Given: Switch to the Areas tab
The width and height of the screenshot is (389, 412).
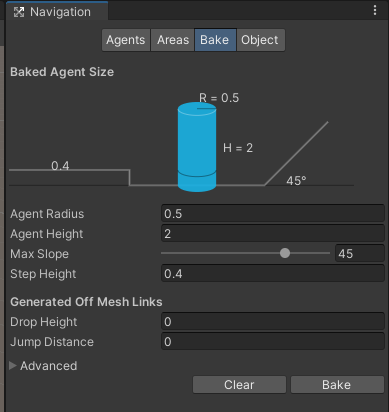Looking at the screenshot, I should click(x=173, y=40).
